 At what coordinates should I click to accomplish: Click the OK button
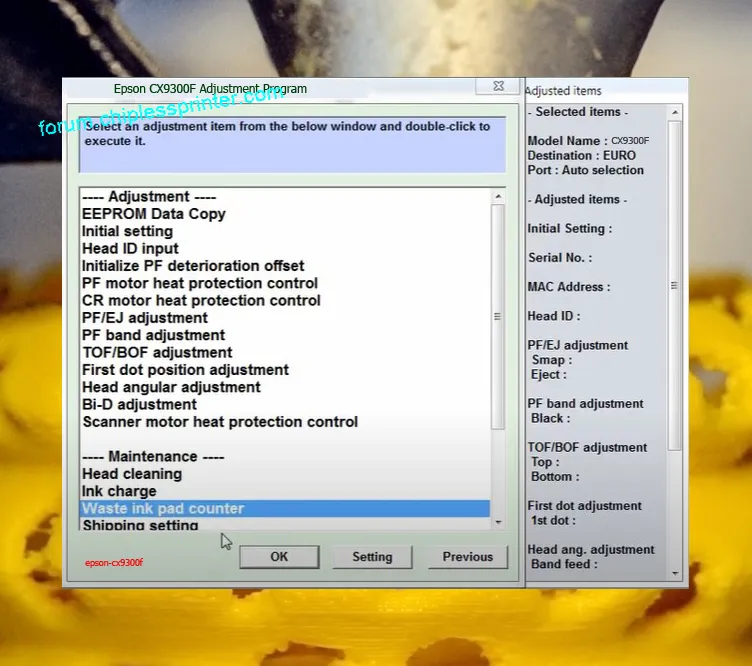tap(279, 557)
